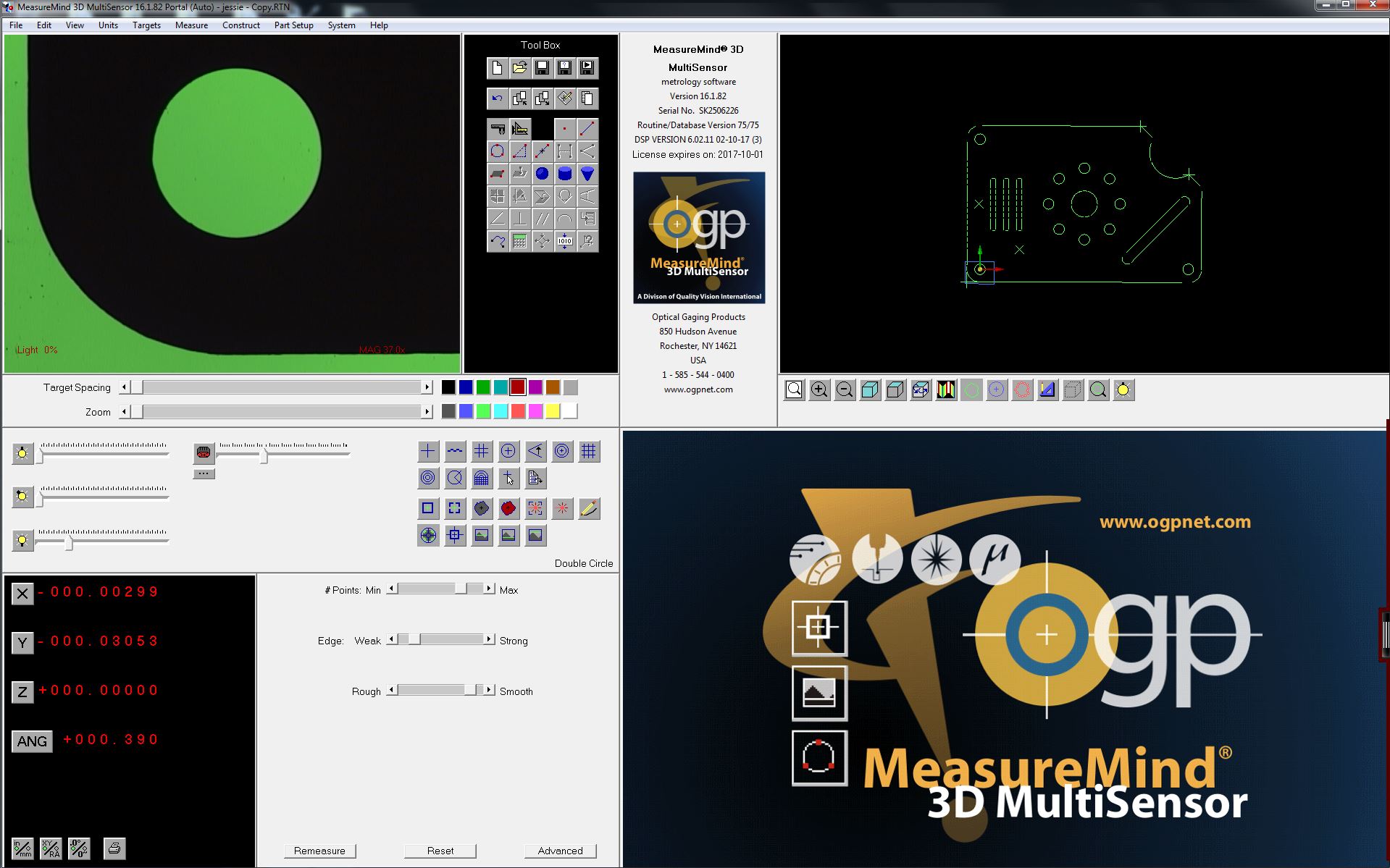Open the Construct menu

[241, 25]
